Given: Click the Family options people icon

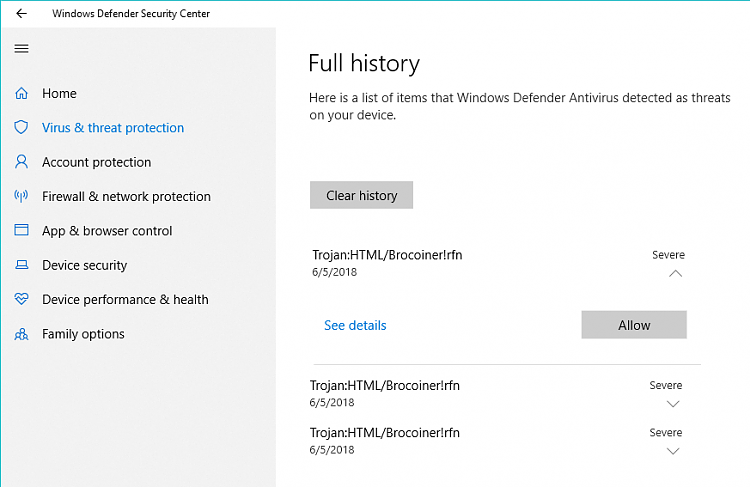Looking at the screenshot, I should [22, 333].
